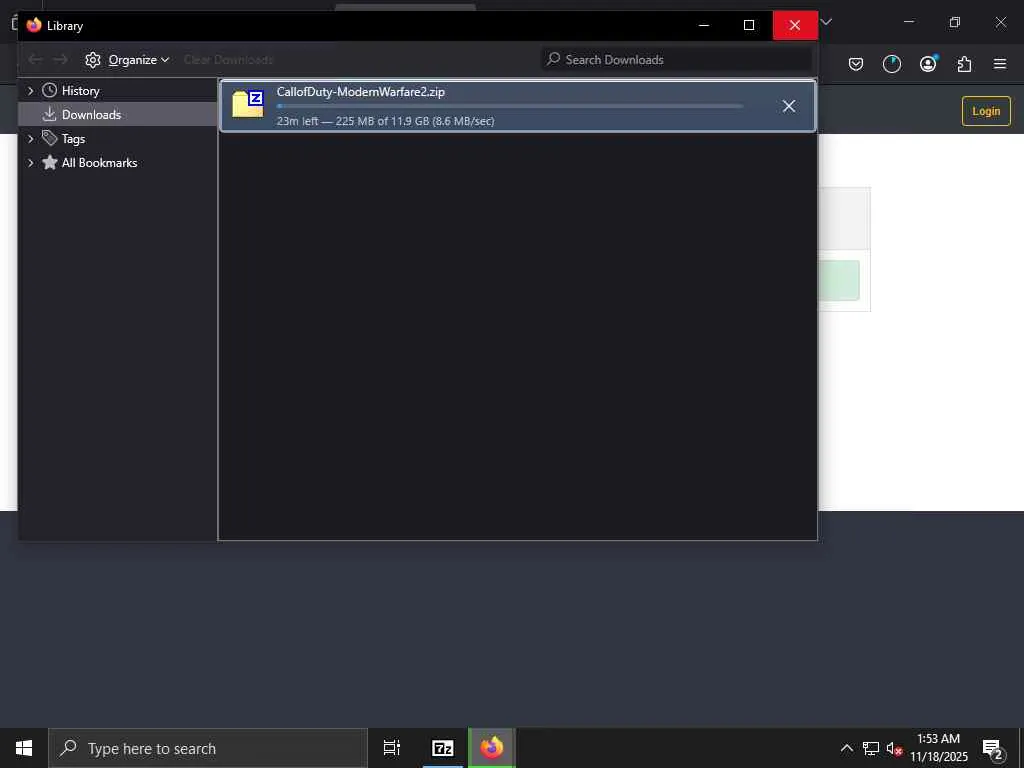Open Task View from the taskbar
Viewport: 1024px width, 768px height.
[392, 748]
